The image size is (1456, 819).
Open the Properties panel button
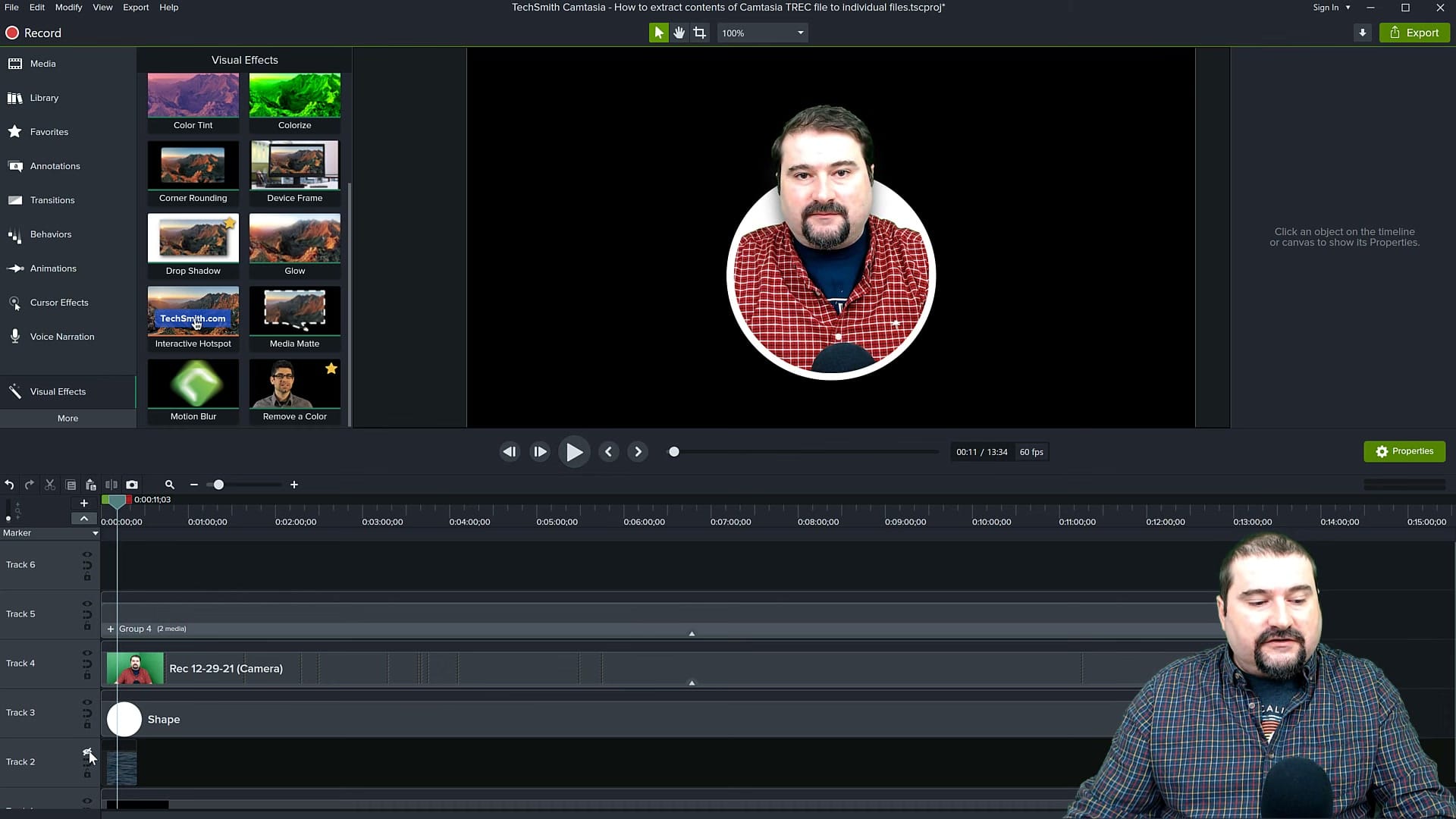point(1404,451)
